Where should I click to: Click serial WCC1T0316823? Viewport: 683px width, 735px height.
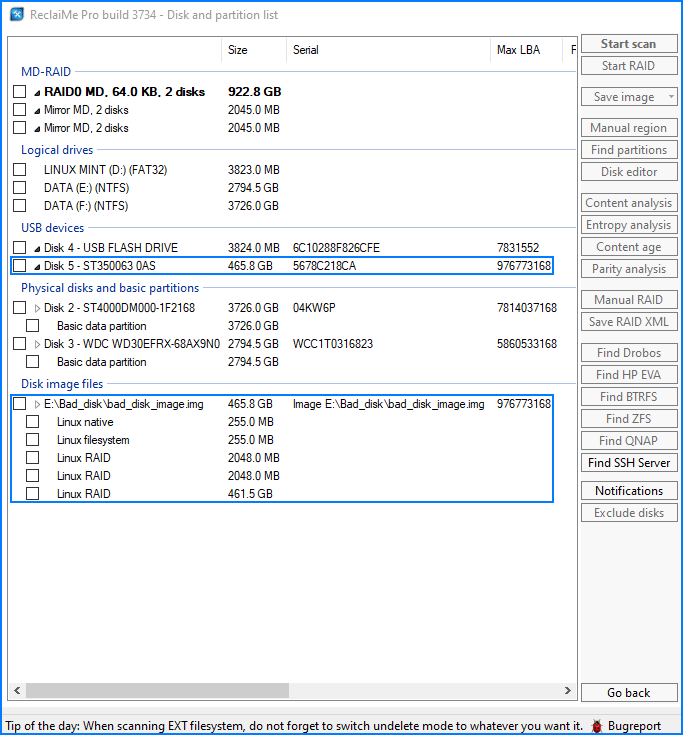pos(333,344)
